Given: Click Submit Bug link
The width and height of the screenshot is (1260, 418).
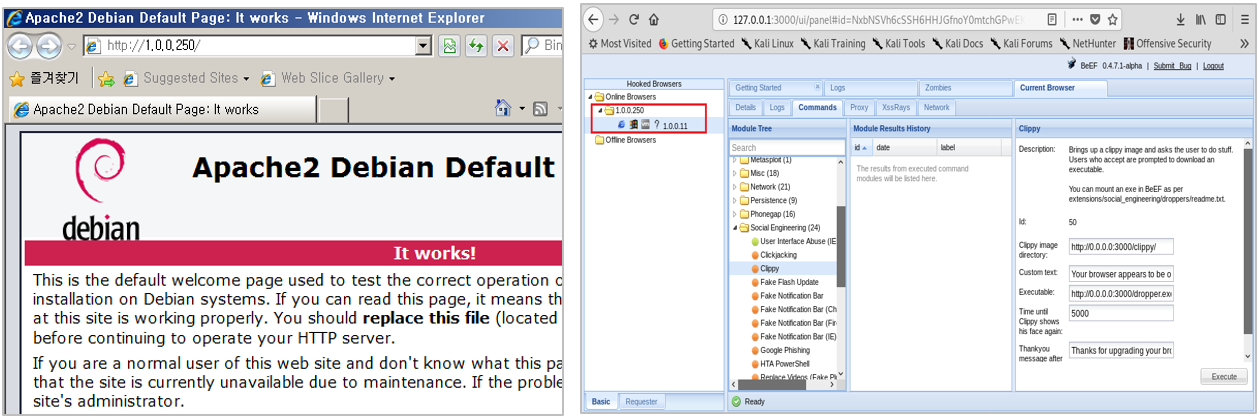Looking at the screenshot, I should coord(1173,66).
